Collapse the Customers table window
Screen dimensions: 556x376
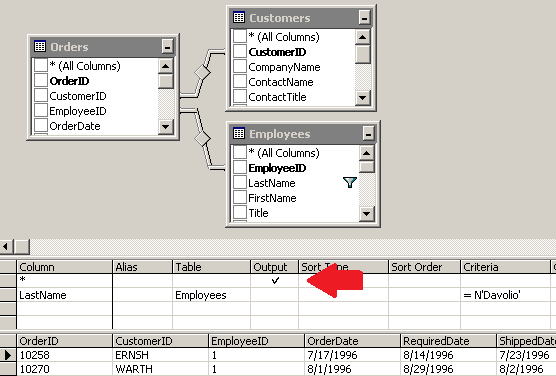(x=364, y=17)
